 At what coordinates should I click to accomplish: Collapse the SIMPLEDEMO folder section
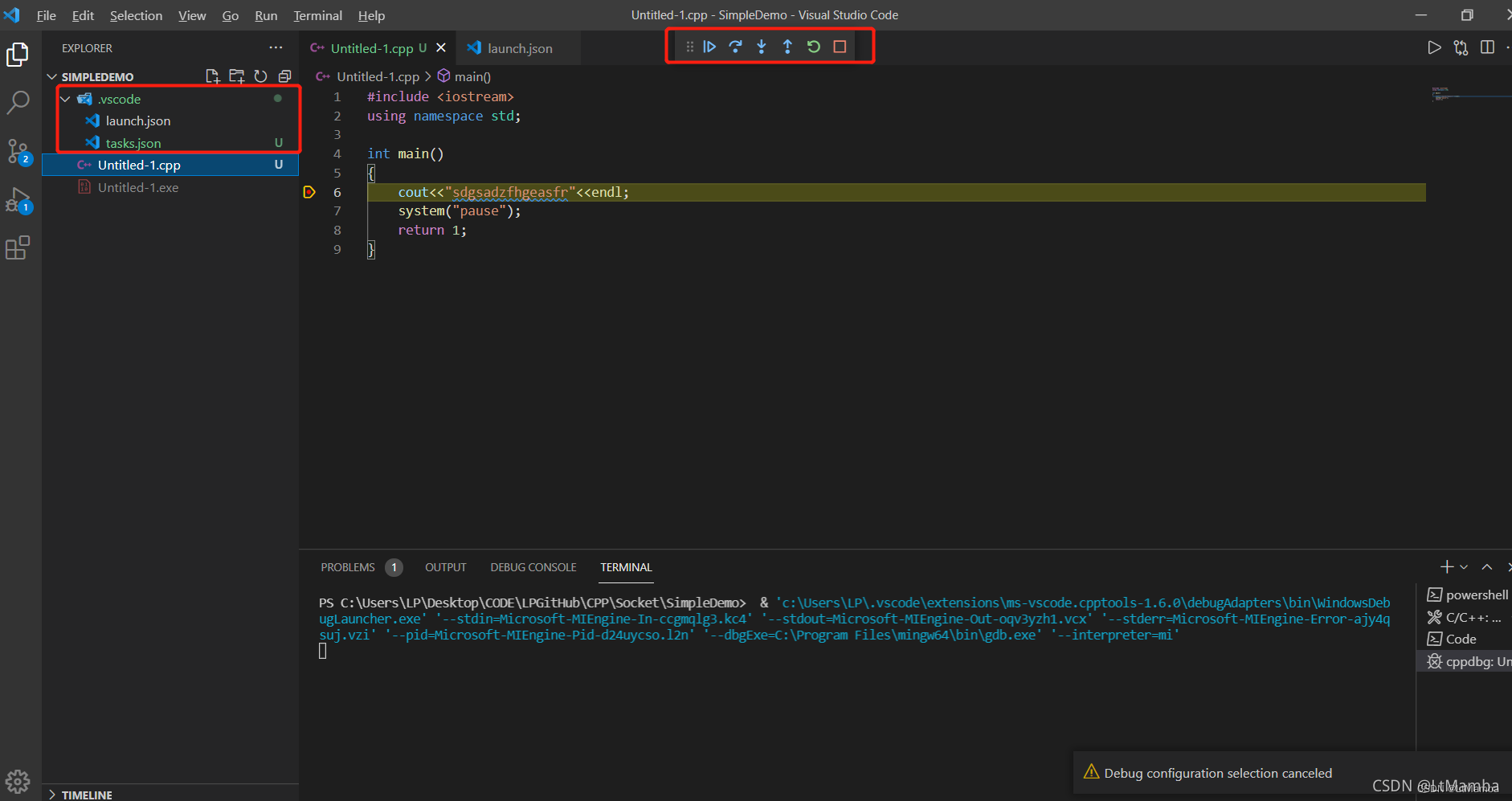coord(52,76)
